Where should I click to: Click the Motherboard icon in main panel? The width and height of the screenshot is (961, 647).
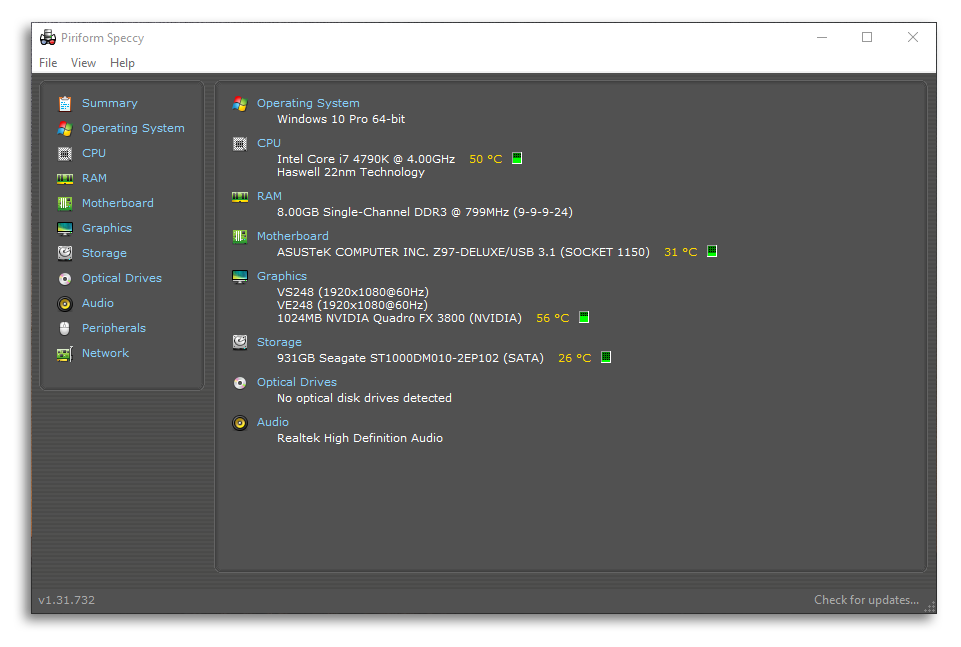coord(240,236)
